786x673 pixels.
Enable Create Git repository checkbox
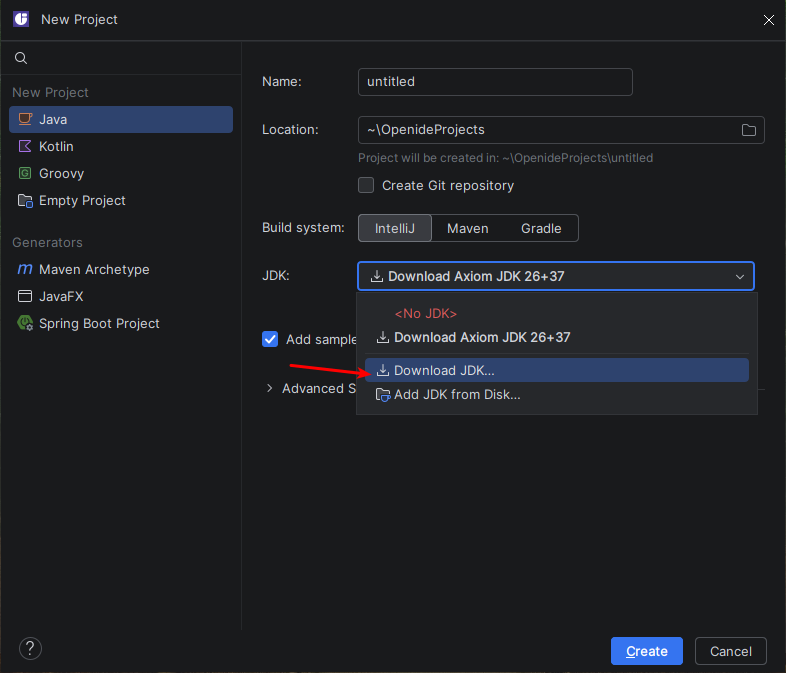366,185
